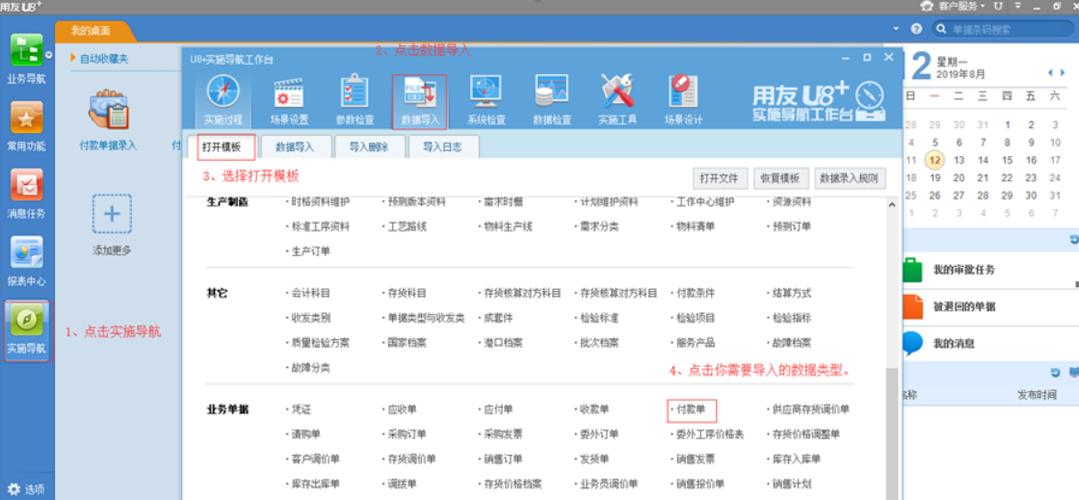Open 我的消息 chat bubble icon
The width and height of the screenshot is (1079, 500).
(912, 343)
